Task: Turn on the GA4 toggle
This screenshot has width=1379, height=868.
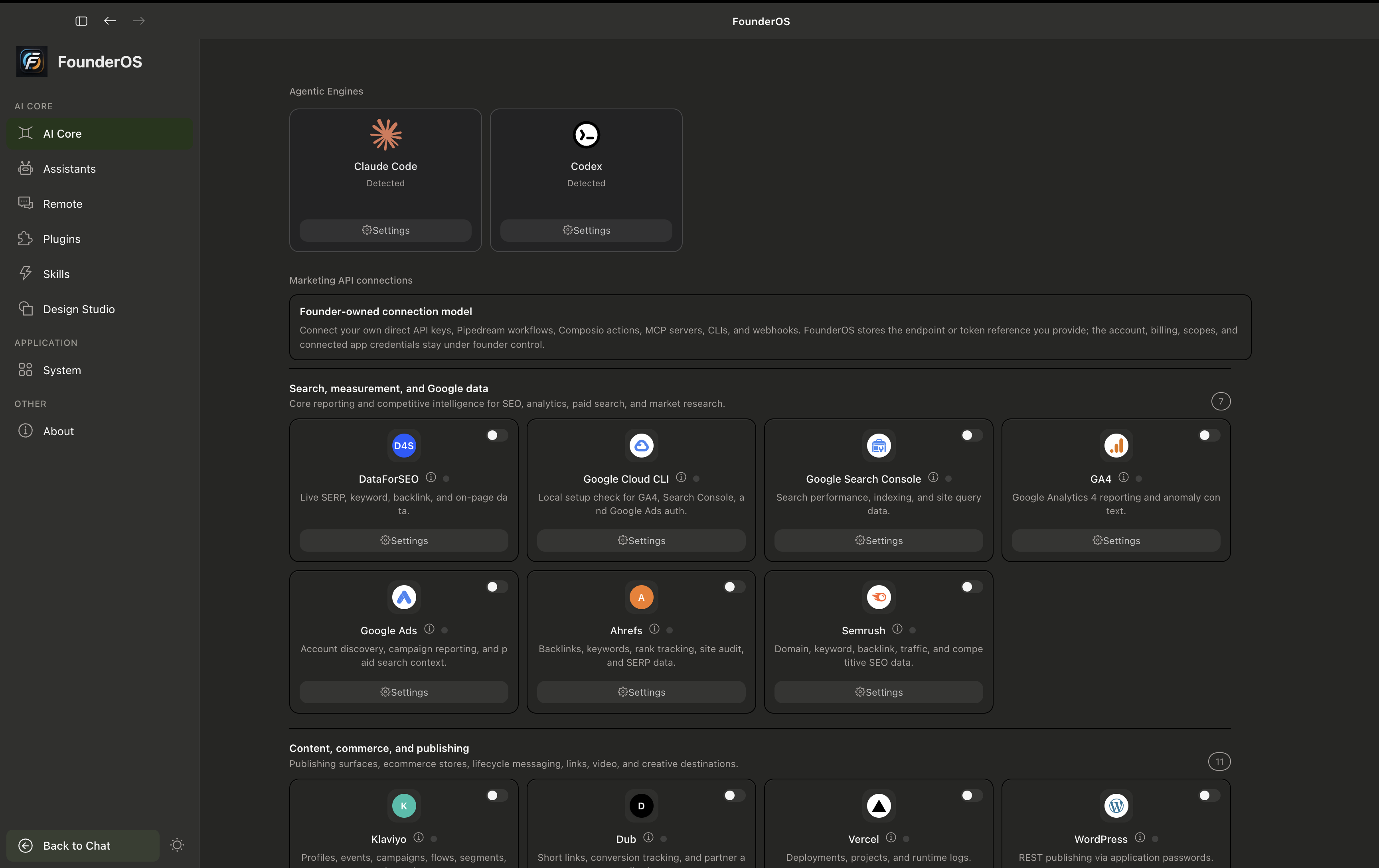Action: 1209,435
